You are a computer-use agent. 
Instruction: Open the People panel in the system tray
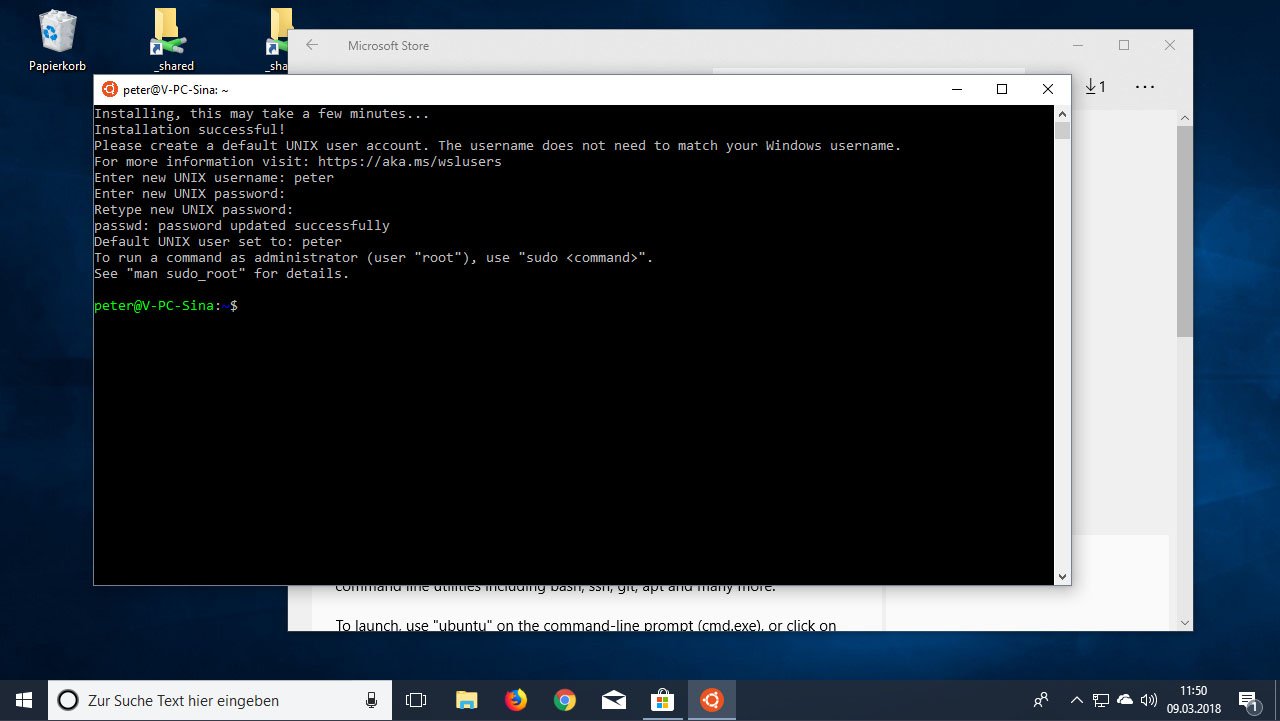click(x=1040, y=700)
